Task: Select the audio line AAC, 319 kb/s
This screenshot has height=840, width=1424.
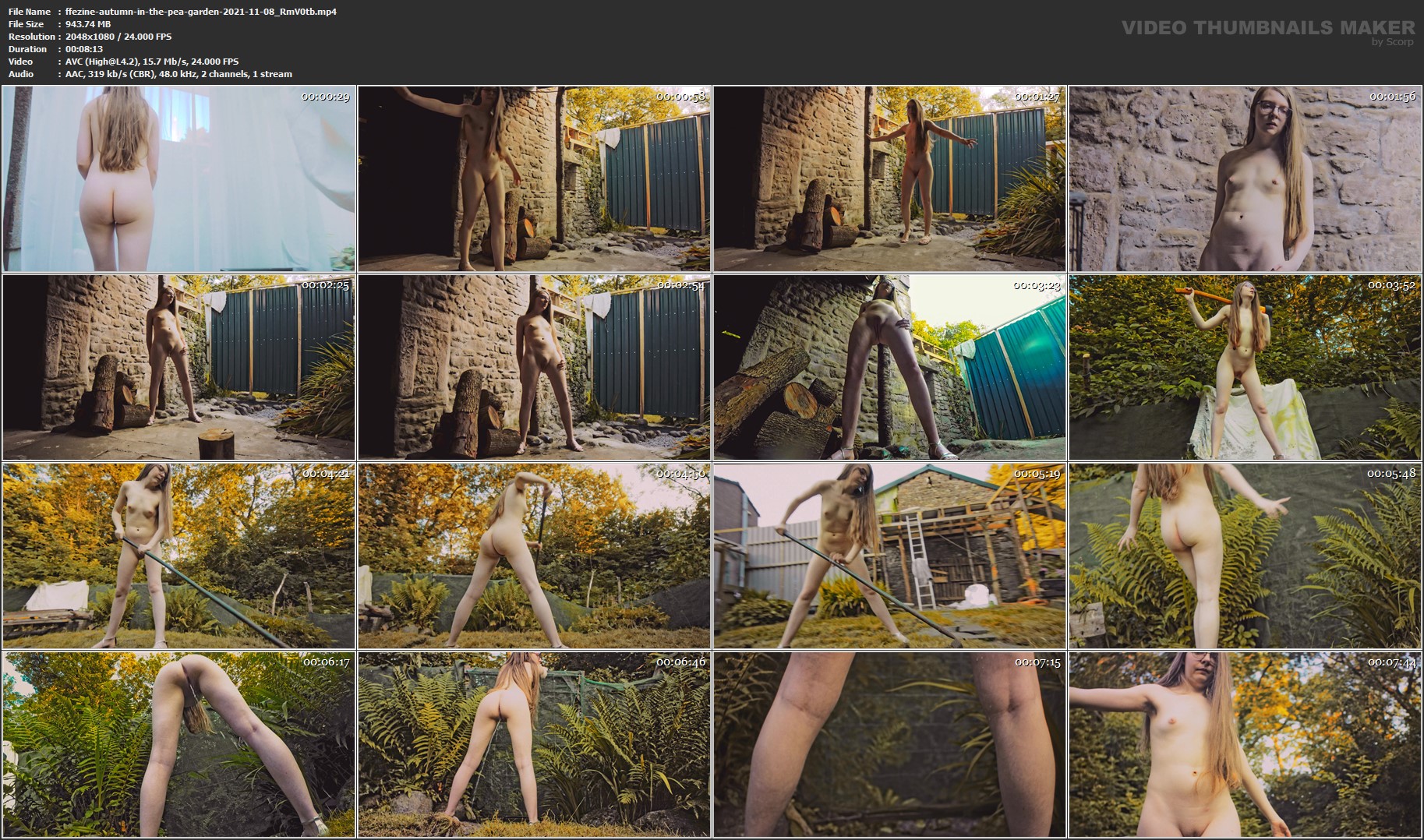Action: click(178, 74)
